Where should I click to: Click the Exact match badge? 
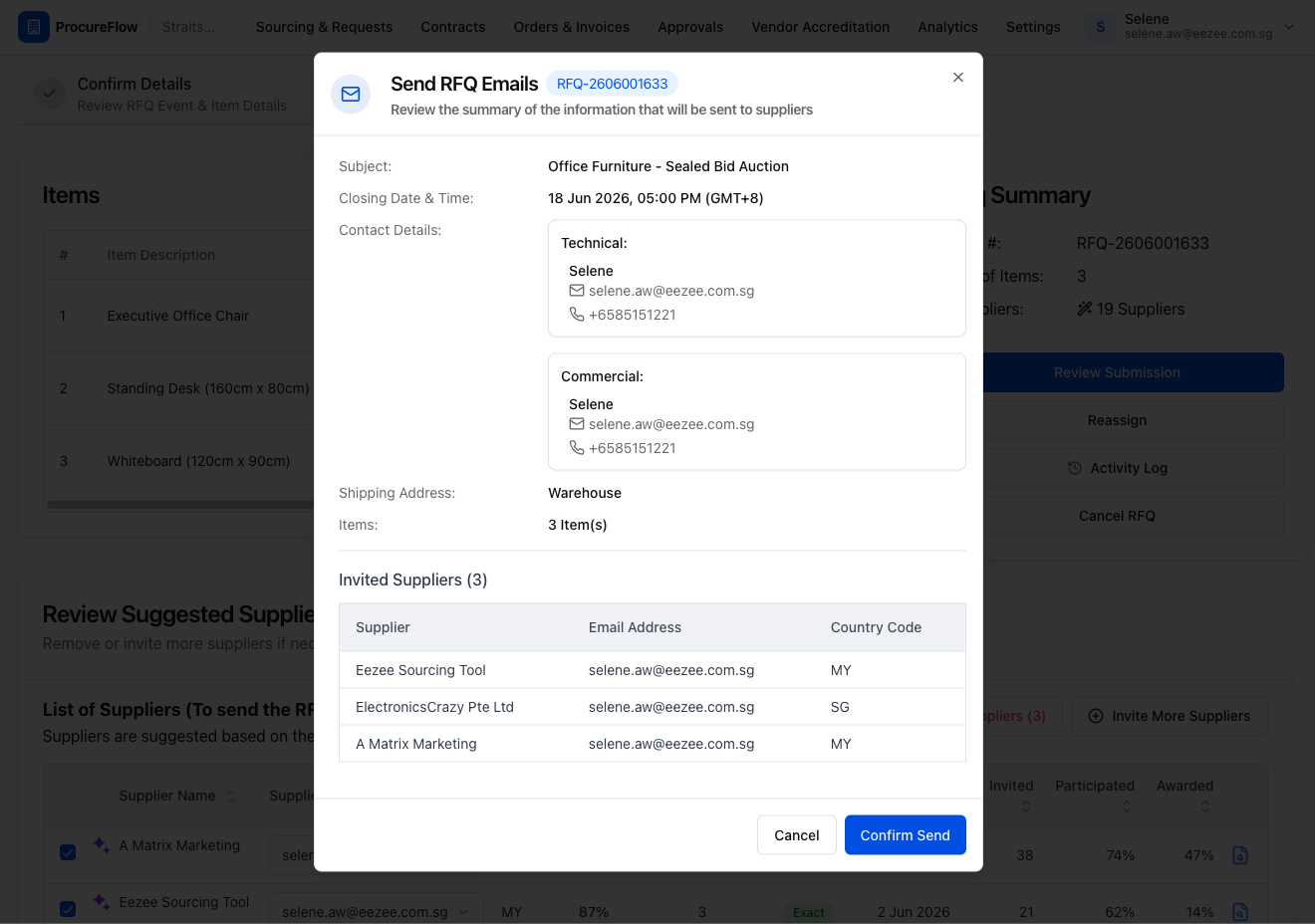pyautogui.click(x=809, y=912)
